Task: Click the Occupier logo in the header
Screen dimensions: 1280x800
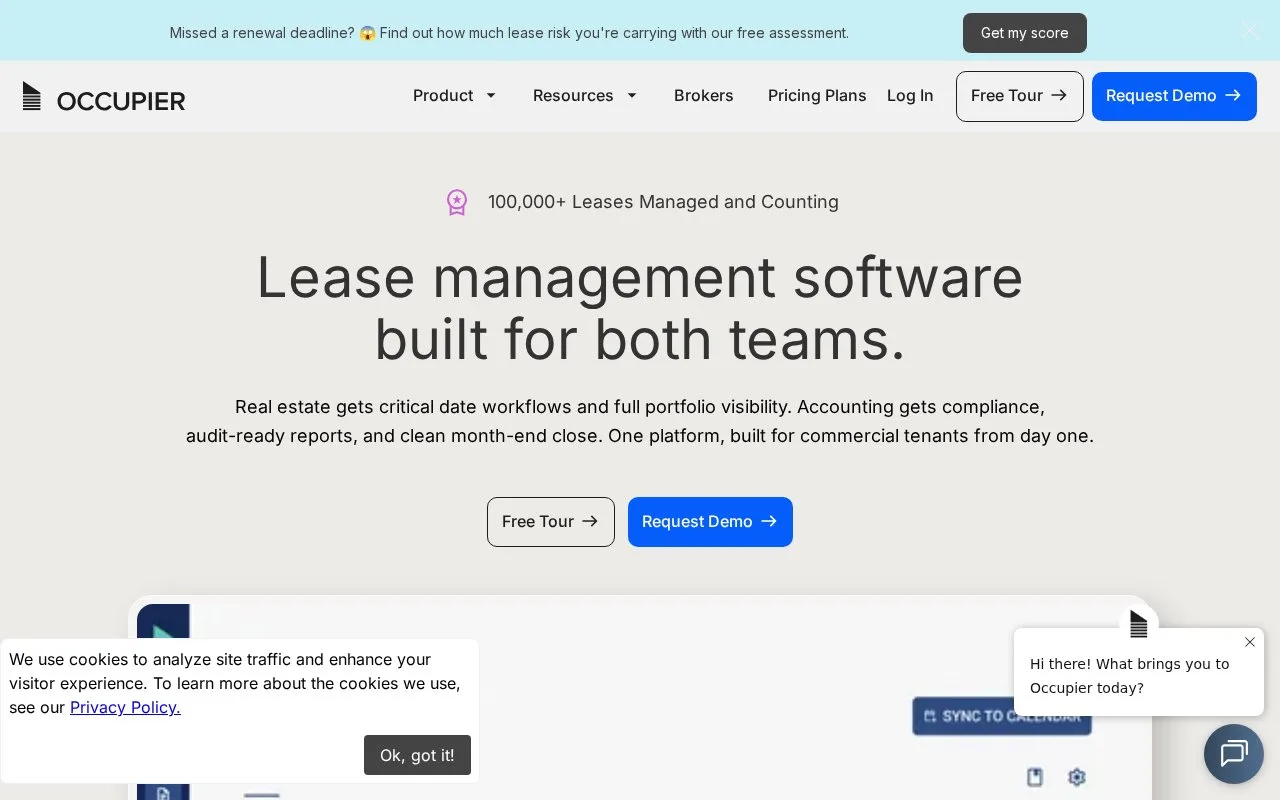Action: click(x=104, y=97)
